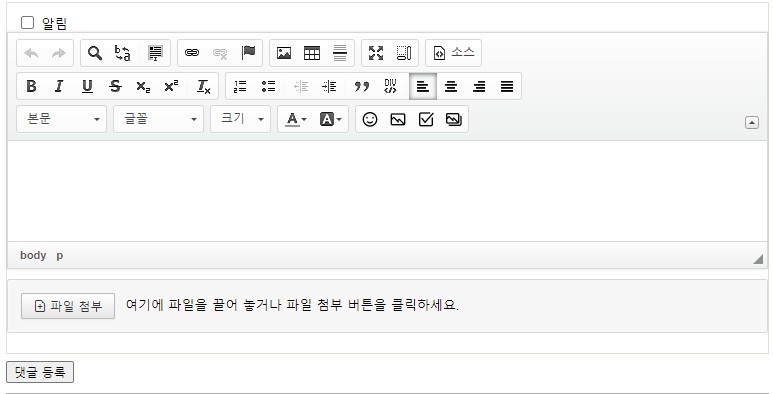Insert an anchor flag

(248, 53)
